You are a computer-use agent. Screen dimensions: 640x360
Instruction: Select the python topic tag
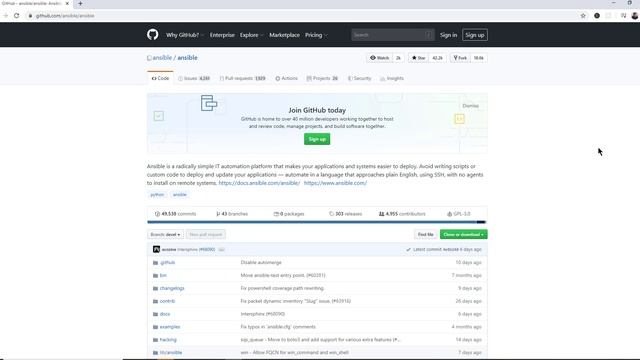tap(157, 195)
